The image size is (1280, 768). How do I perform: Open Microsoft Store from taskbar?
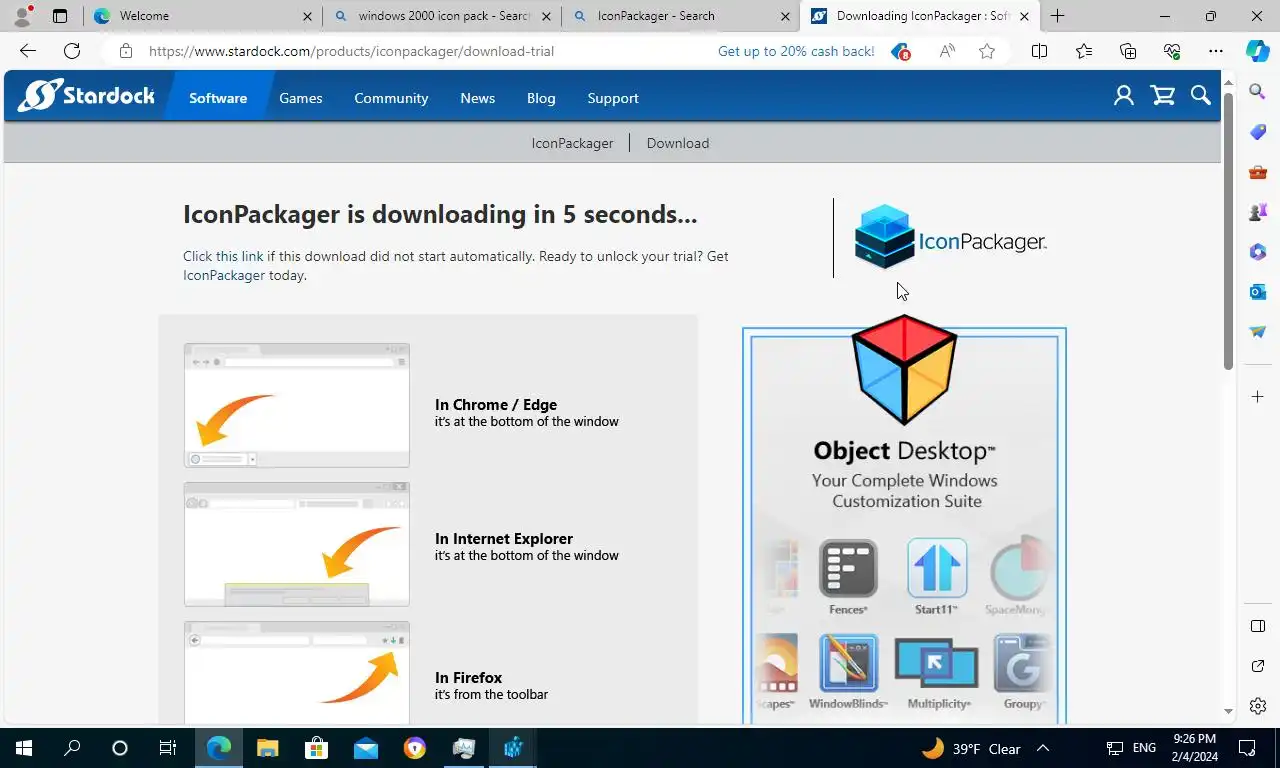316,748
